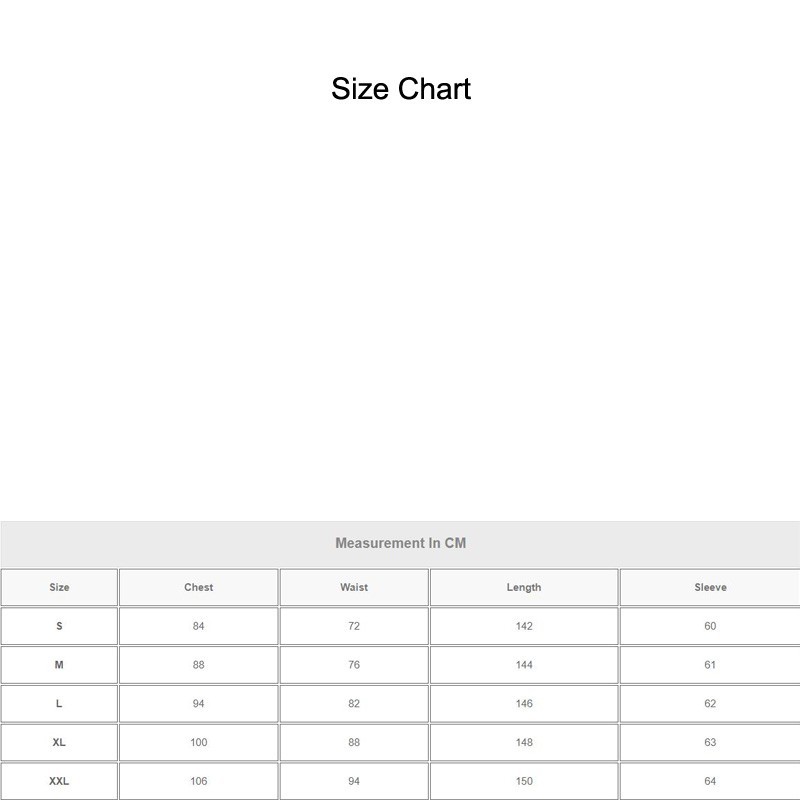This screenshot has height=800, width=800.
Task: Select the XXL size row label
Action: [59, 781]
